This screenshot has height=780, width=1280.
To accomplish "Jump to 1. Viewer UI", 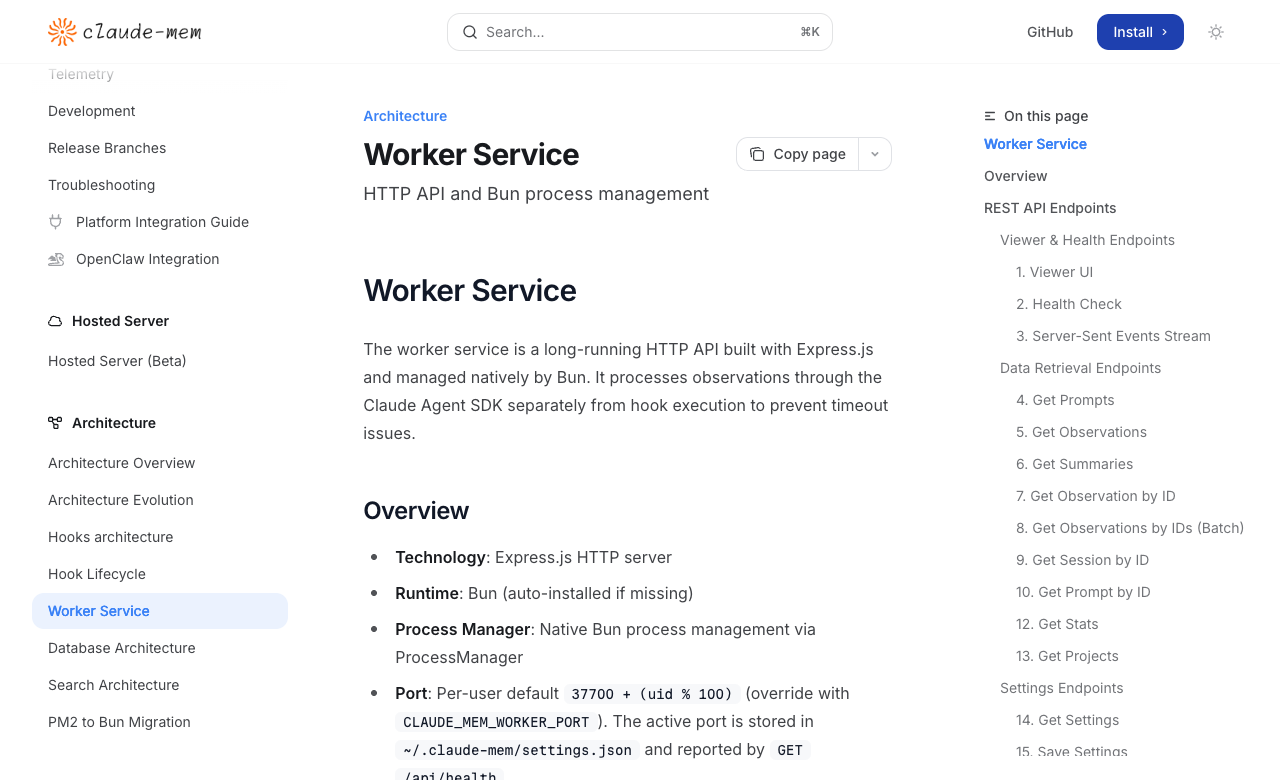I will [1054, 272].
